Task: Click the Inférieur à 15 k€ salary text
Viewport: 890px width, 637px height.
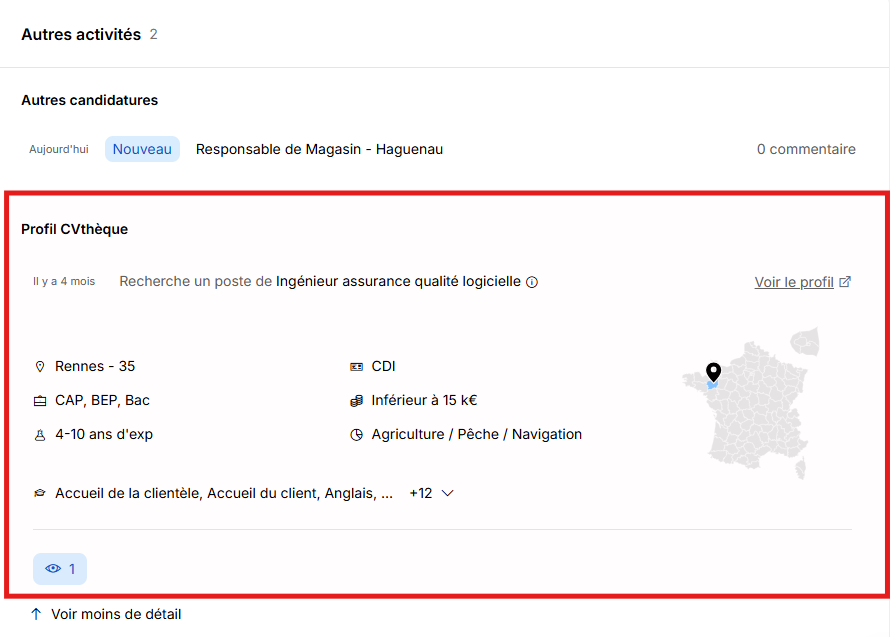Action: pos(424,400)
